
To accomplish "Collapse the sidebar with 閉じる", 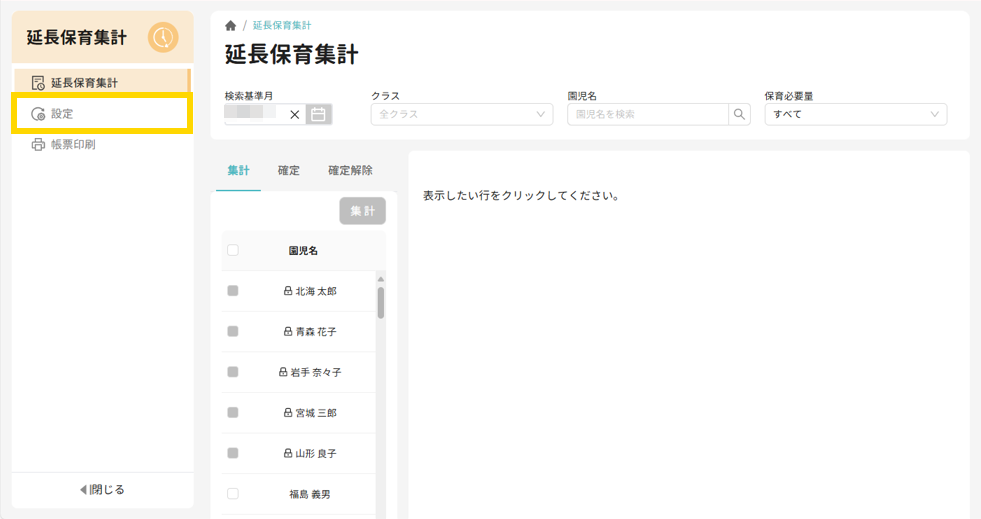I will 102,489.
